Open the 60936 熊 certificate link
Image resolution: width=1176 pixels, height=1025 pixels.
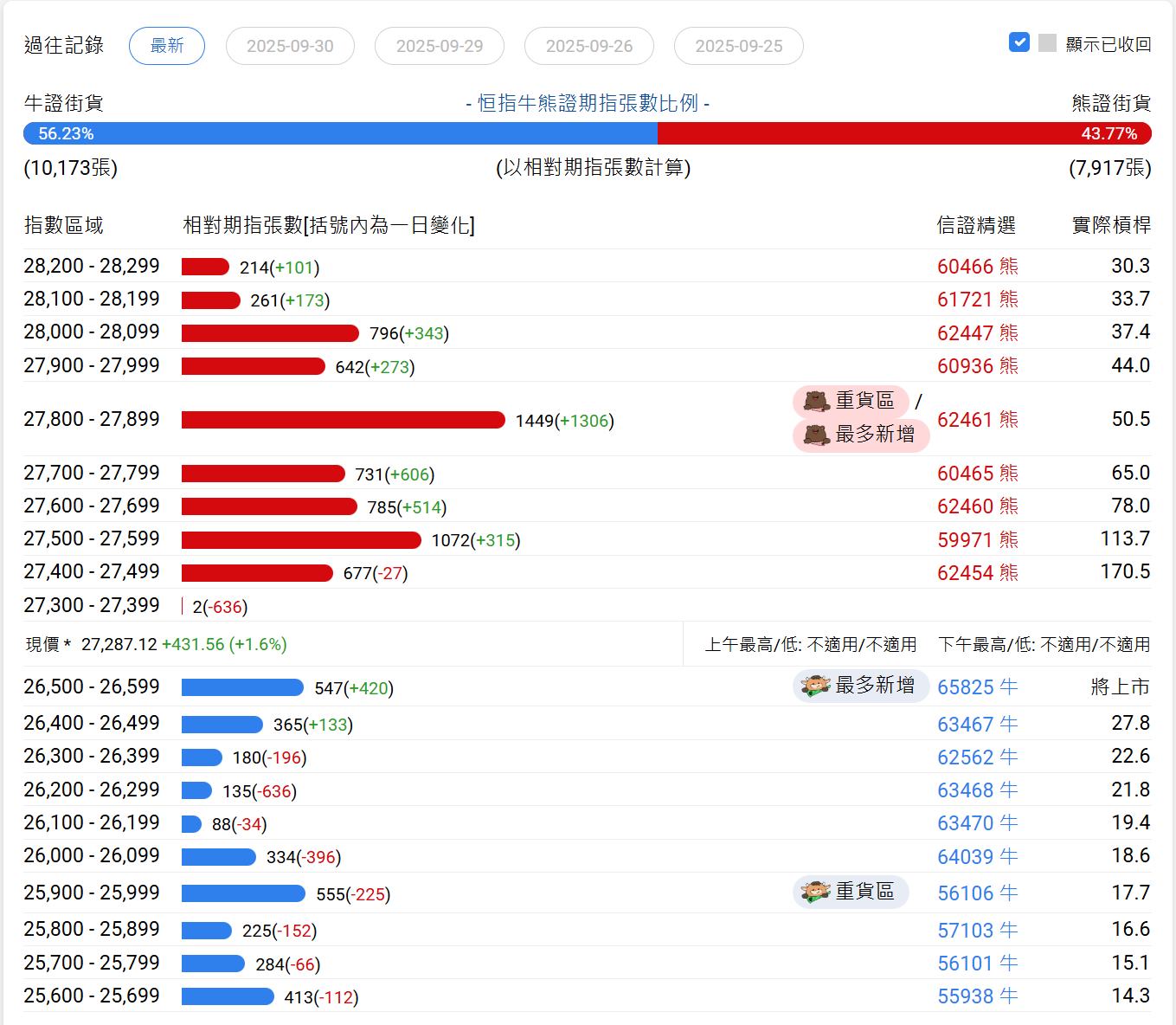click(x=978, y=366)
